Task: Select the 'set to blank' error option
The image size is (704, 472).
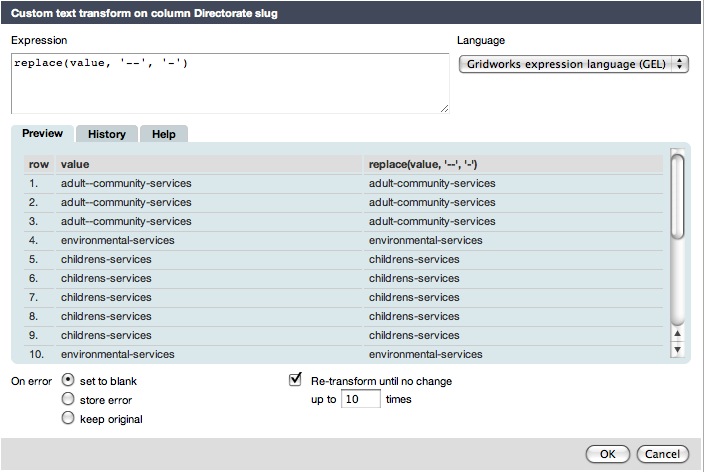Action: click(x=68, y=380)
